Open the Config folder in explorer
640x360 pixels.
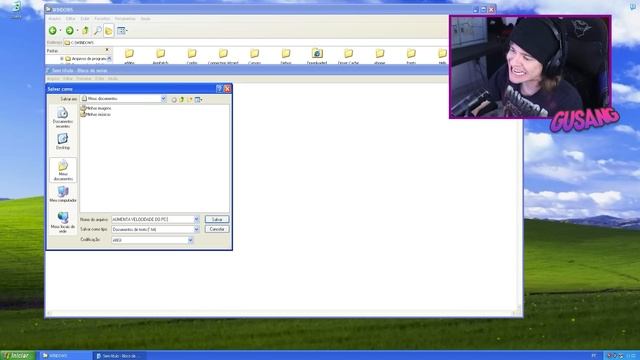click(x=192, y=56)
